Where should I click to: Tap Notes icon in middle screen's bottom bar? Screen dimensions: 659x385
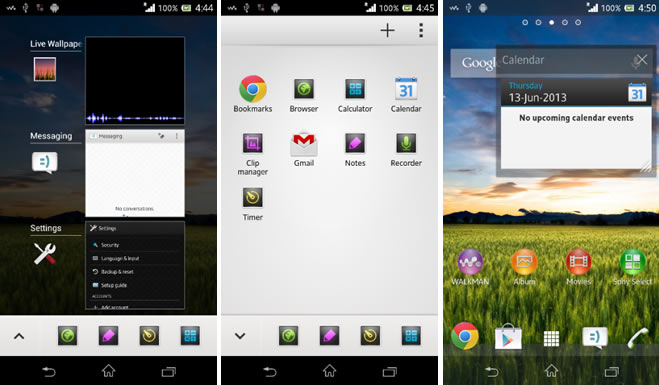coord(330,336)
